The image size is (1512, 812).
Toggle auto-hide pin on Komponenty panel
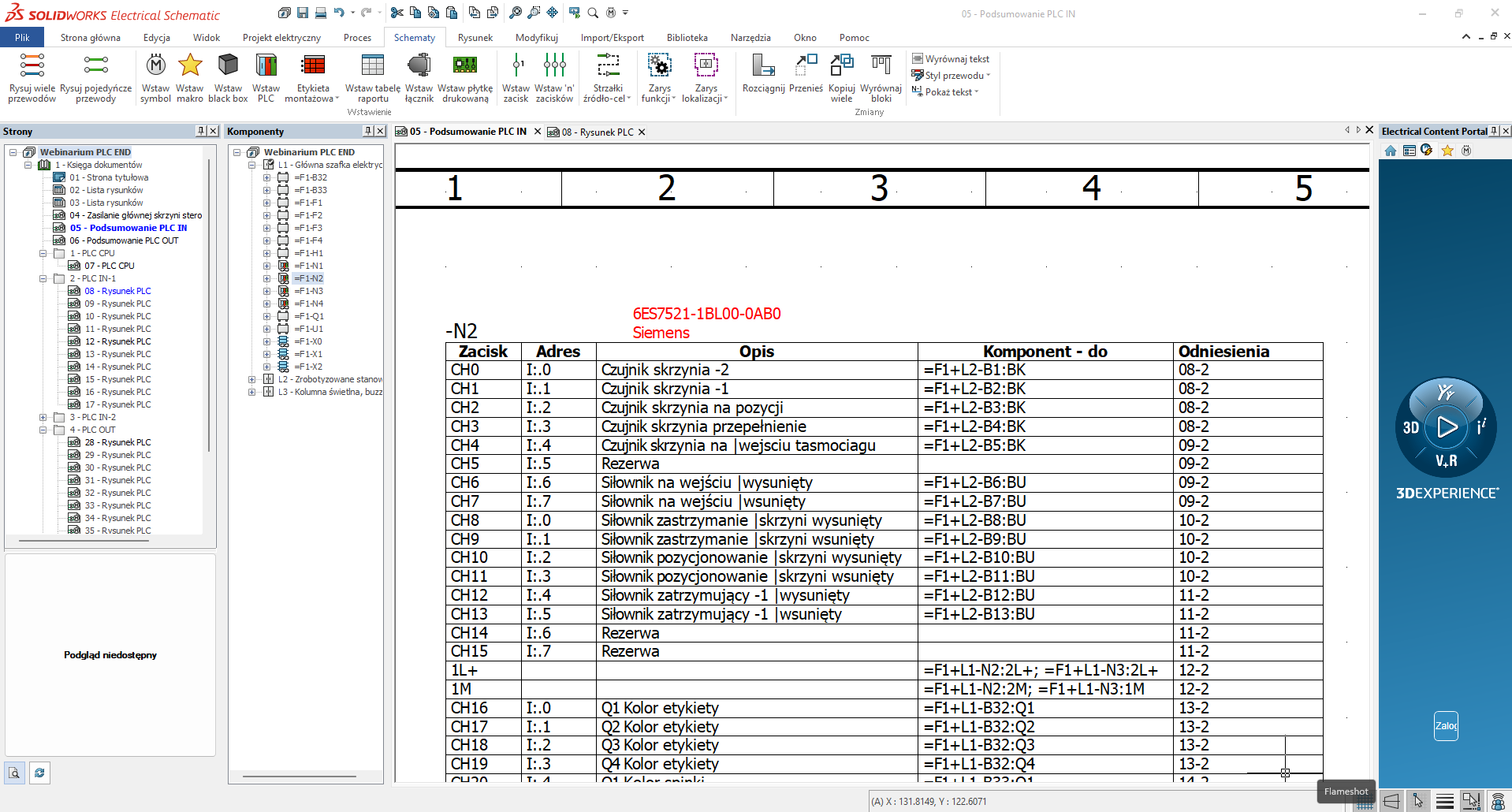pyautogui.click(x=368, y=131)
